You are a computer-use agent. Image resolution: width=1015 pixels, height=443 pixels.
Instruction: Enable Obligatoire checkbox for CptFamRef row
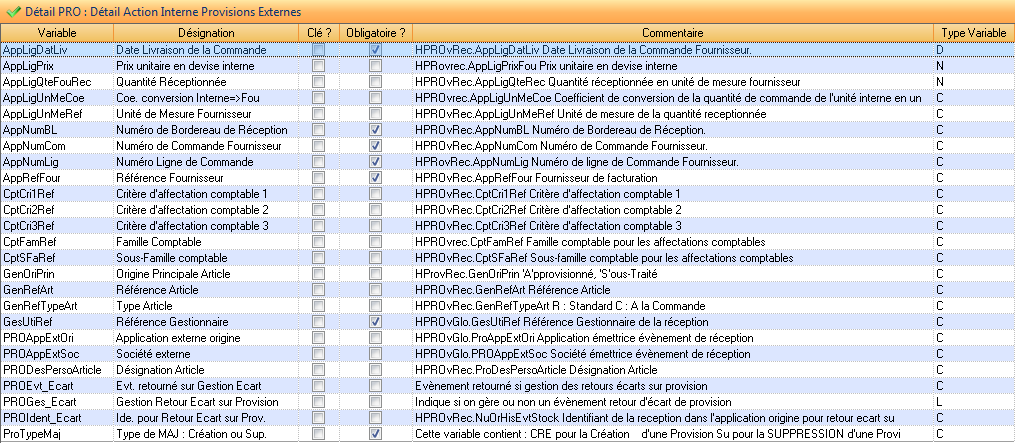pos(375,242)
